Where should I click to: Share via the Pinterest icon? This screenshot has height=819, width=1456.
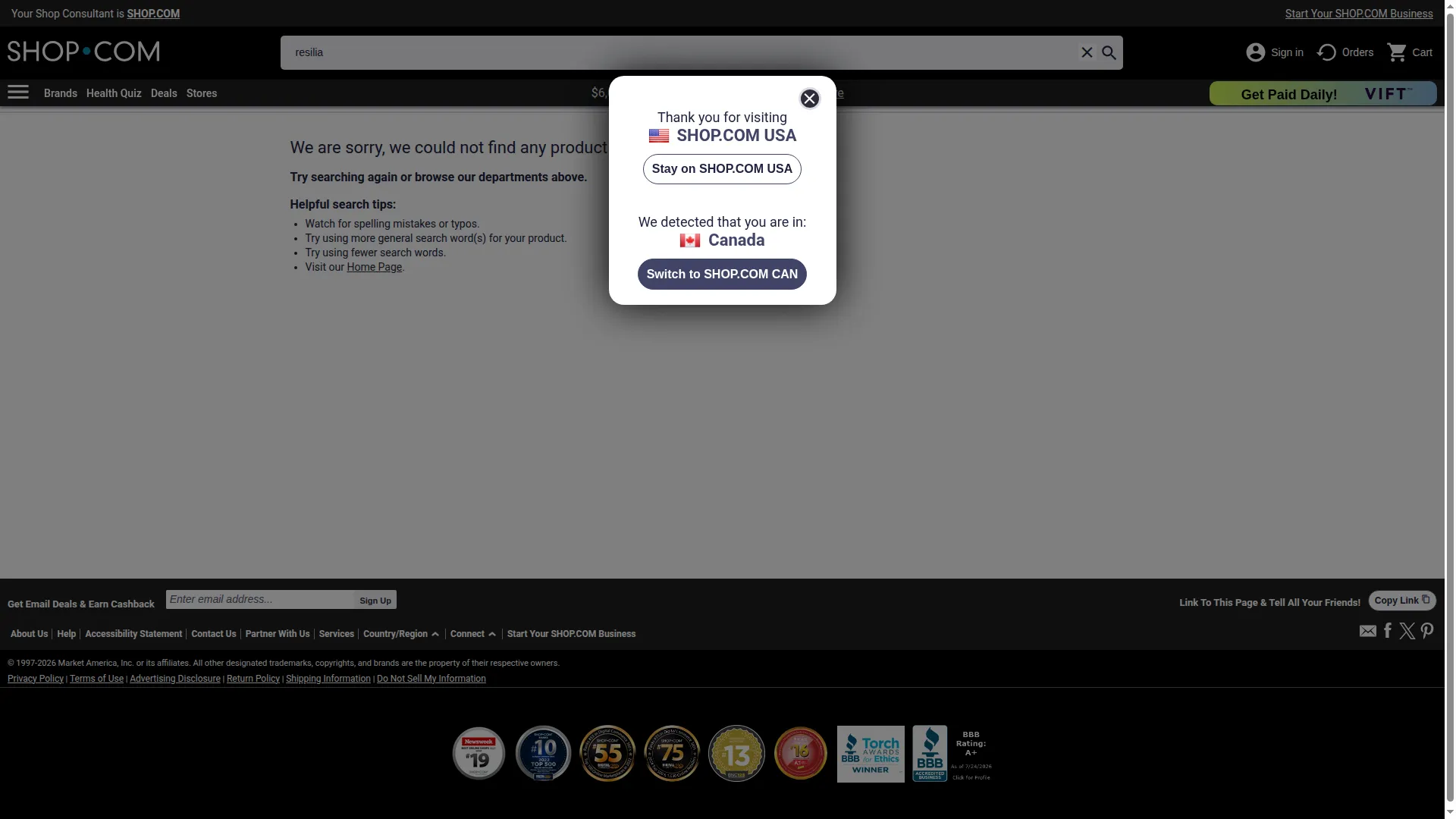(1427, 631)
